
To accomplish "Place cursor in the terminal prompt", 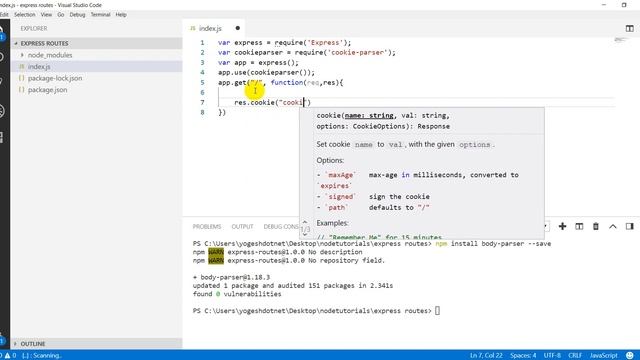I will pyautogui.click(x=437, y=311).
